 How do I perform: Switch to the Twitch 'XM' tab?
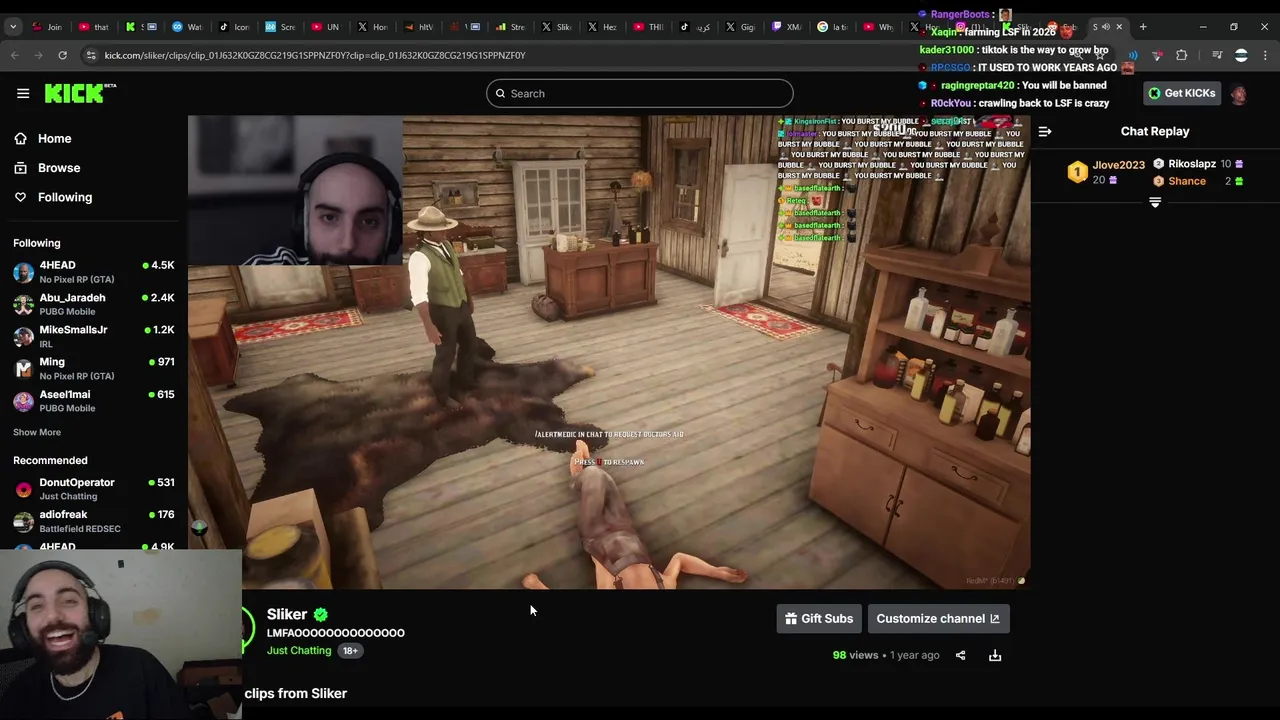(x=788, y=27)
